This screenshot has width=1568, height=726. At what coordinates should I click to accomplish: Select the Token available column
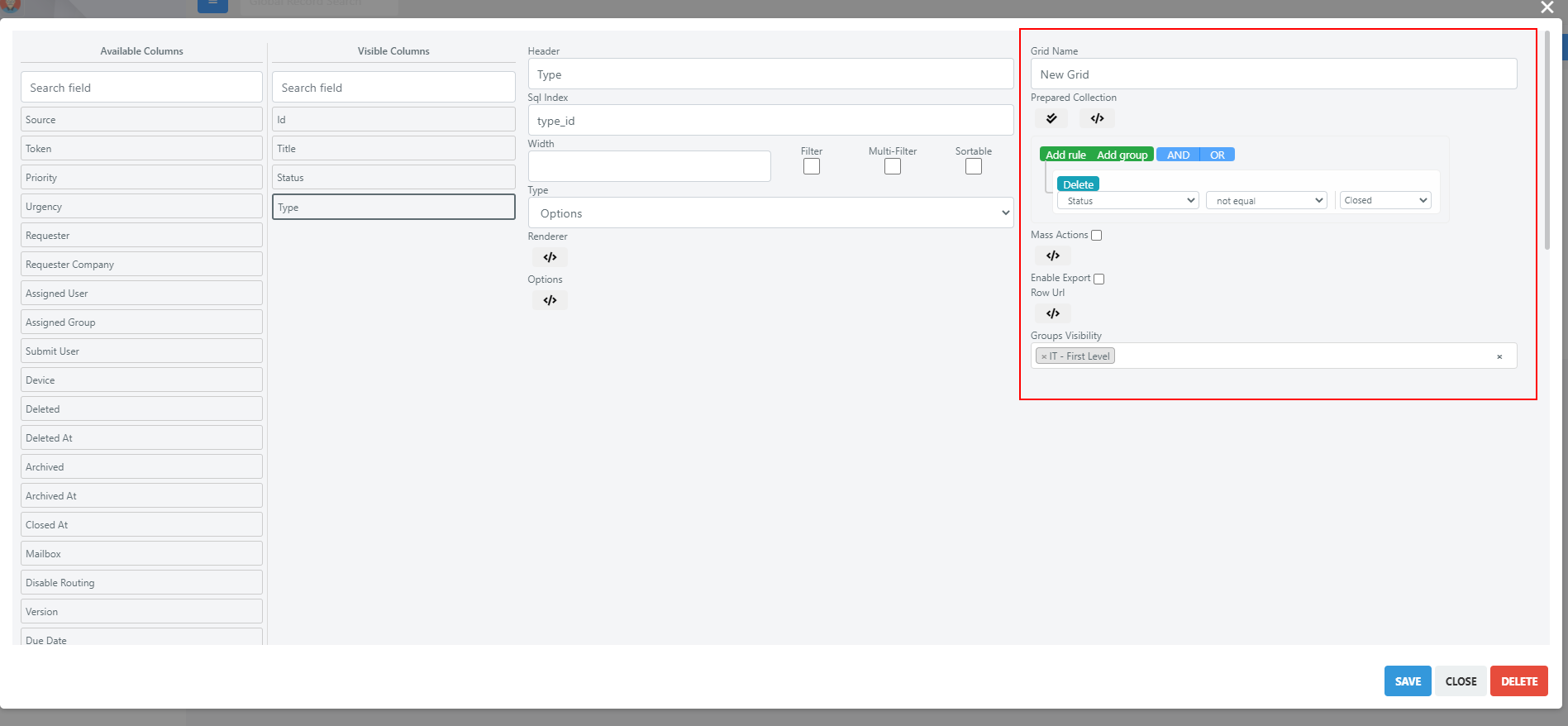141,148
